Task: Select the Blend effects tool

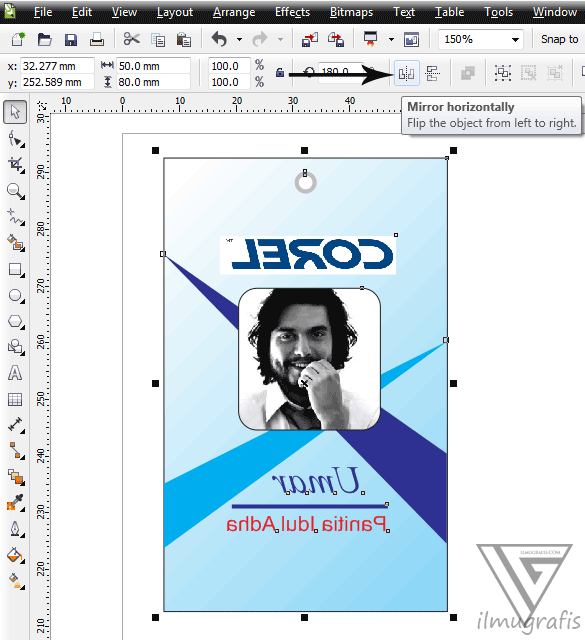Action: click(x=16, y=477)
